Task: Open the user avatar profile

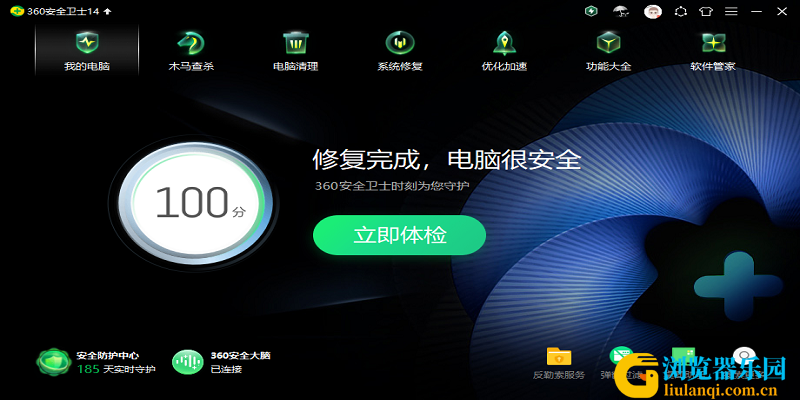Action: (653, 11)
